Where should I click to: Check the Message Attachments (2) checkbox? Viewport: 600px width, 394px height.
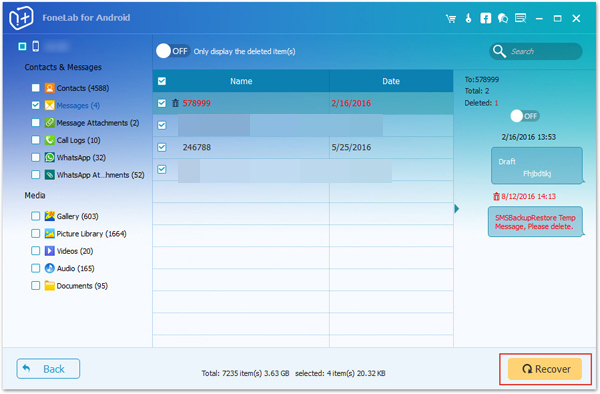pyautogui.click(x=36, y=123)
